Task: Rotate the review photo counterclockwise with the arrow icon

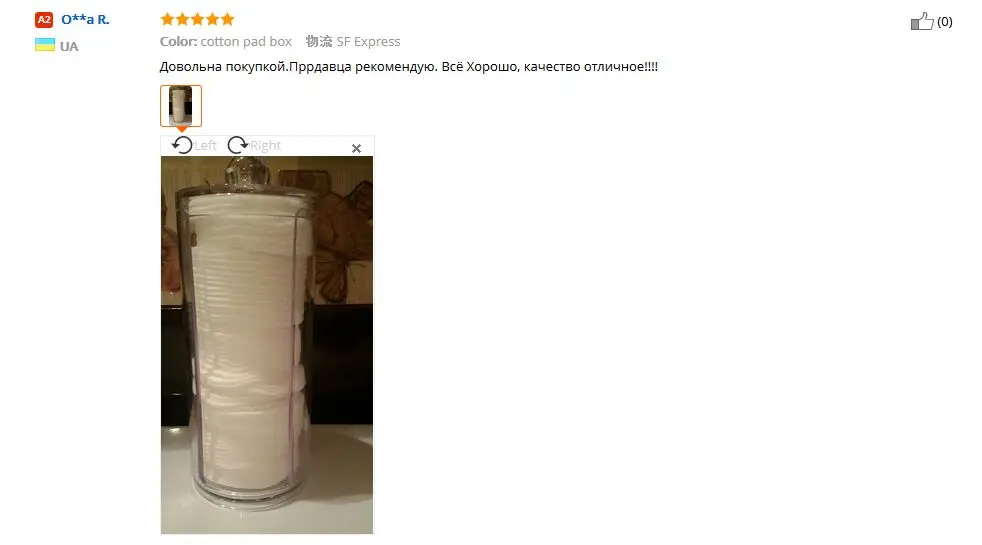Action: (x=182, y=145)
